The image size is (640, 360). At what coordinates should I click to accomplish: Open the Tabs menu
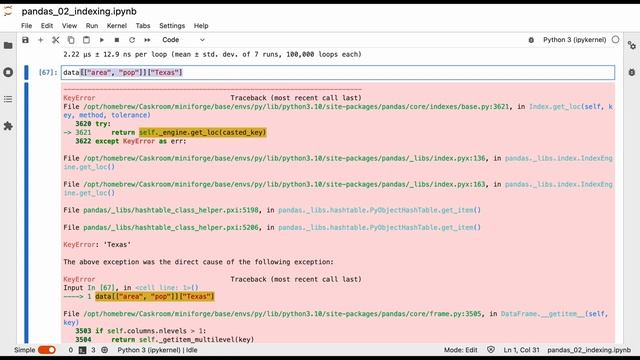[x=143, y=26]
